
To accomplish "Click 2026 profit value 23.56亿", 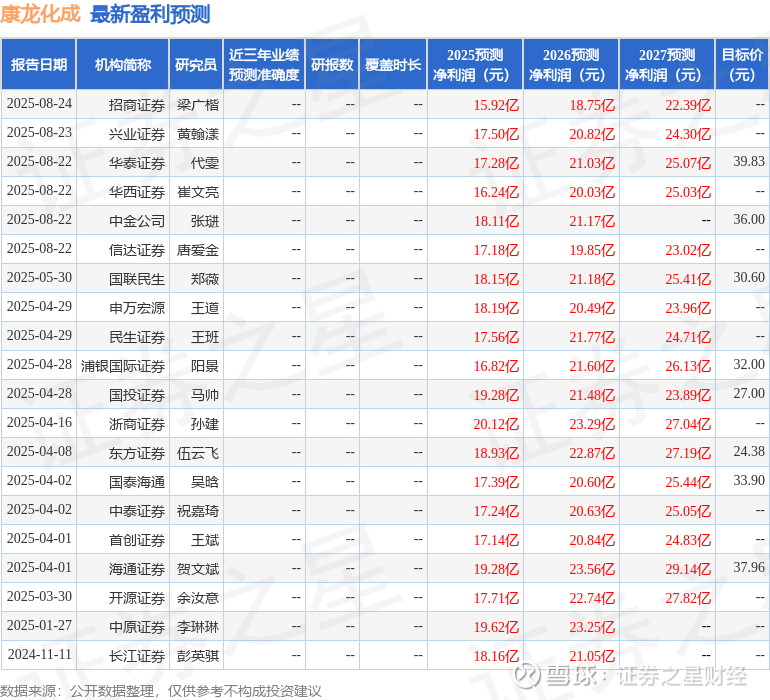I will [592, 569].
